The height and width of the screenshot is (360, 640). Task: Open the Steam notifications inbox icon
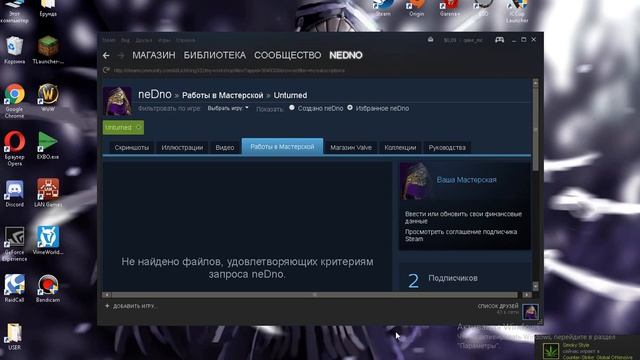(430, 40)
